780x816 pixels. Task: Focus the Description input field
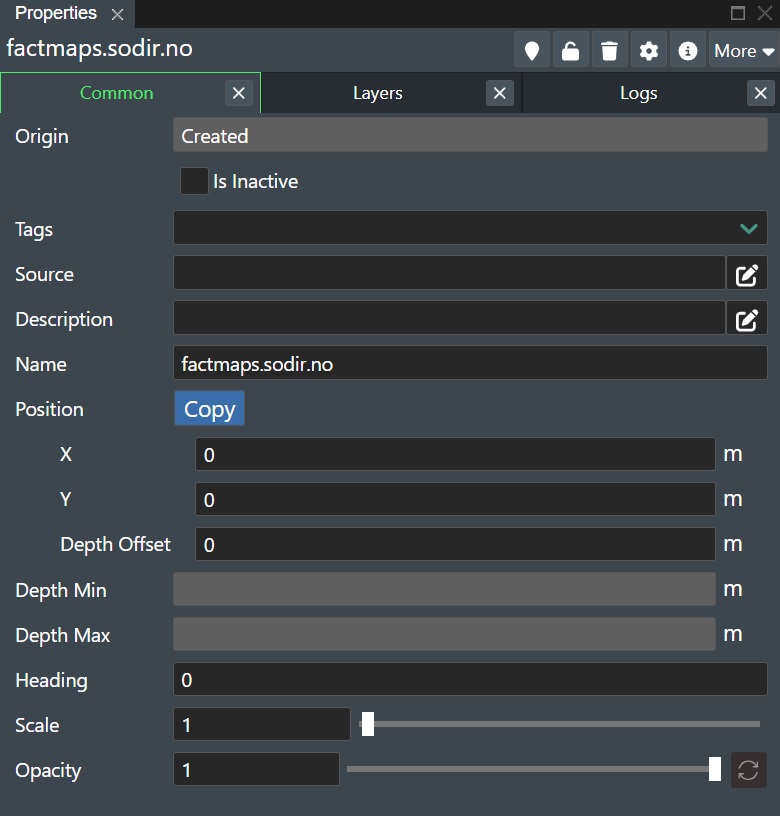(x=450, y=317)
